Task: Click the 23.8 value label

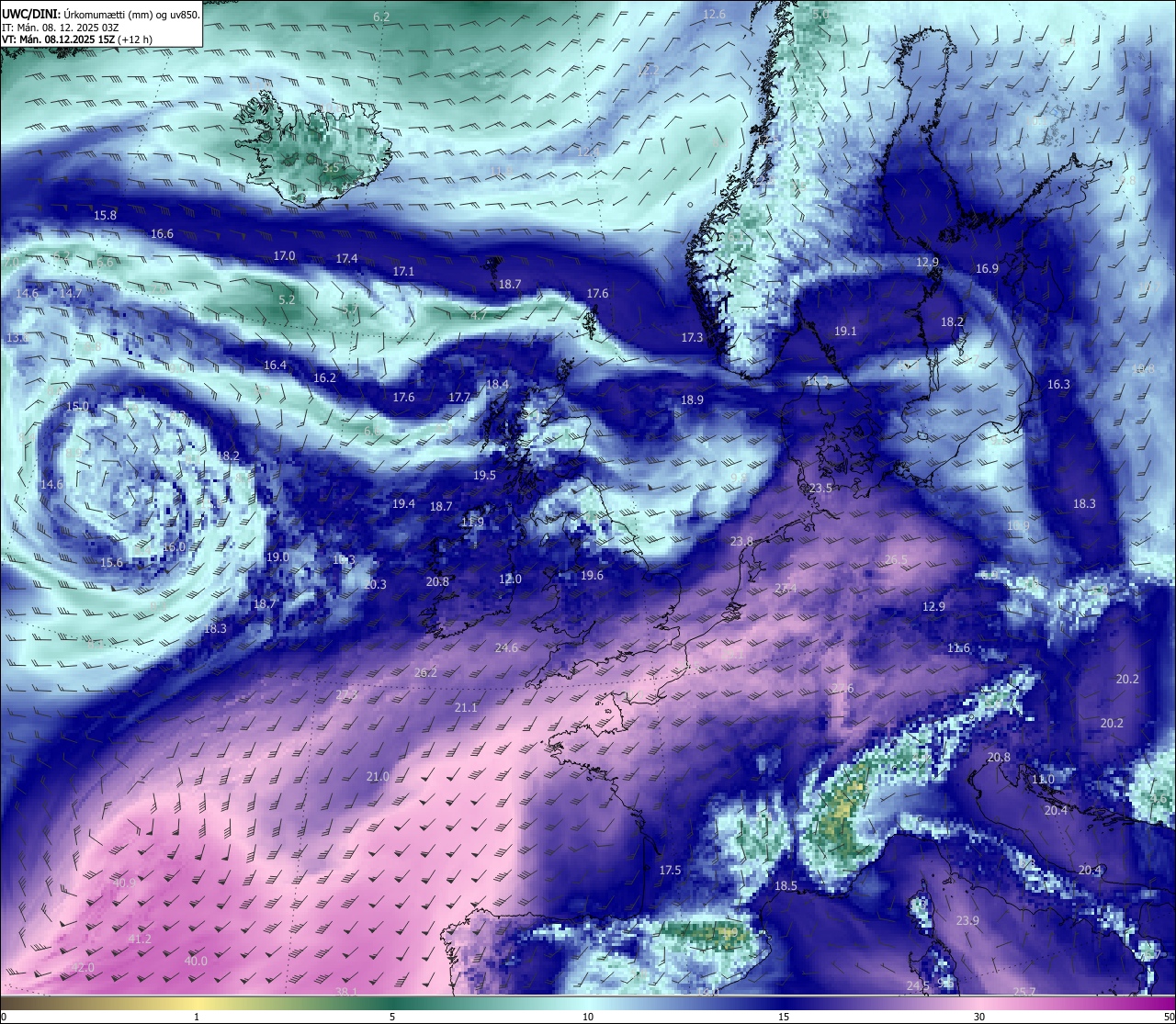Action: [741, 541]
